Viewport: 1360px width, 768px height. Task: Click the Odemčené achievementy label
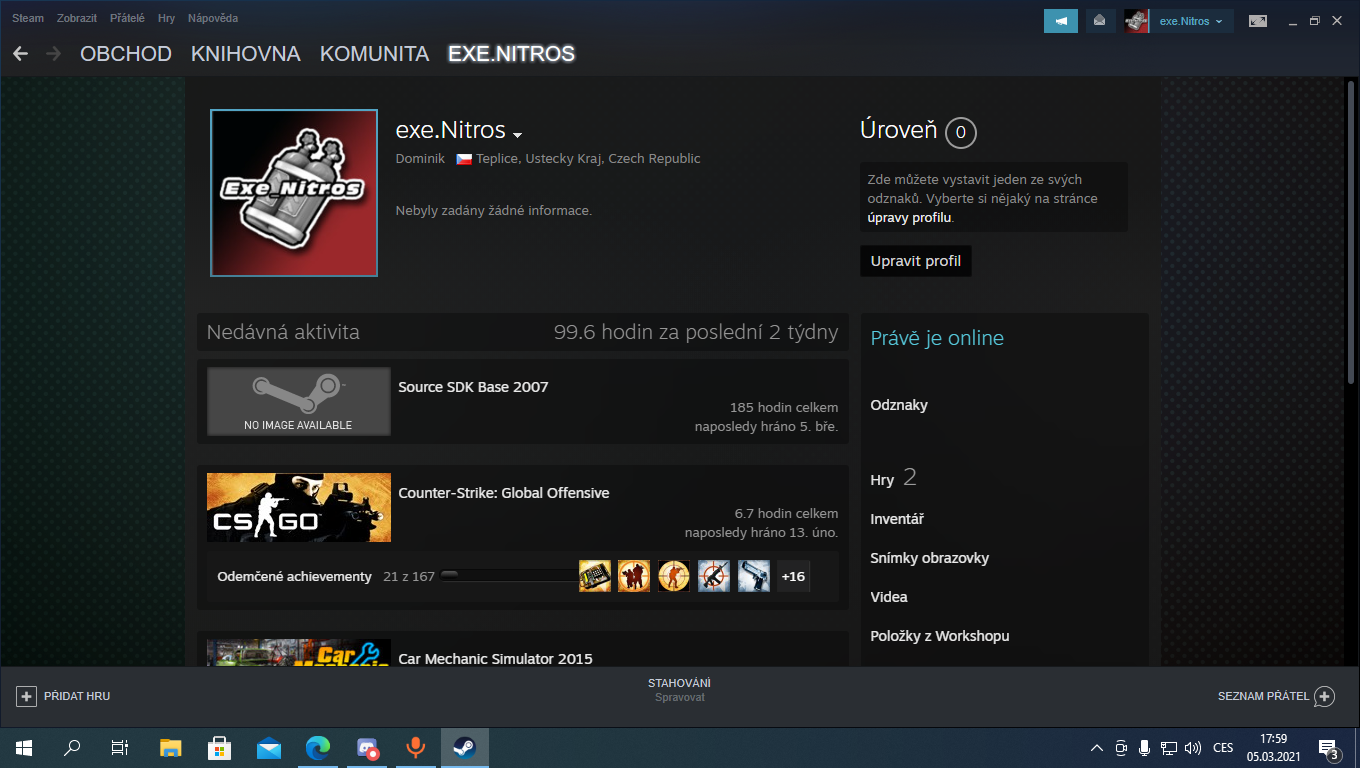coord(294,576)
